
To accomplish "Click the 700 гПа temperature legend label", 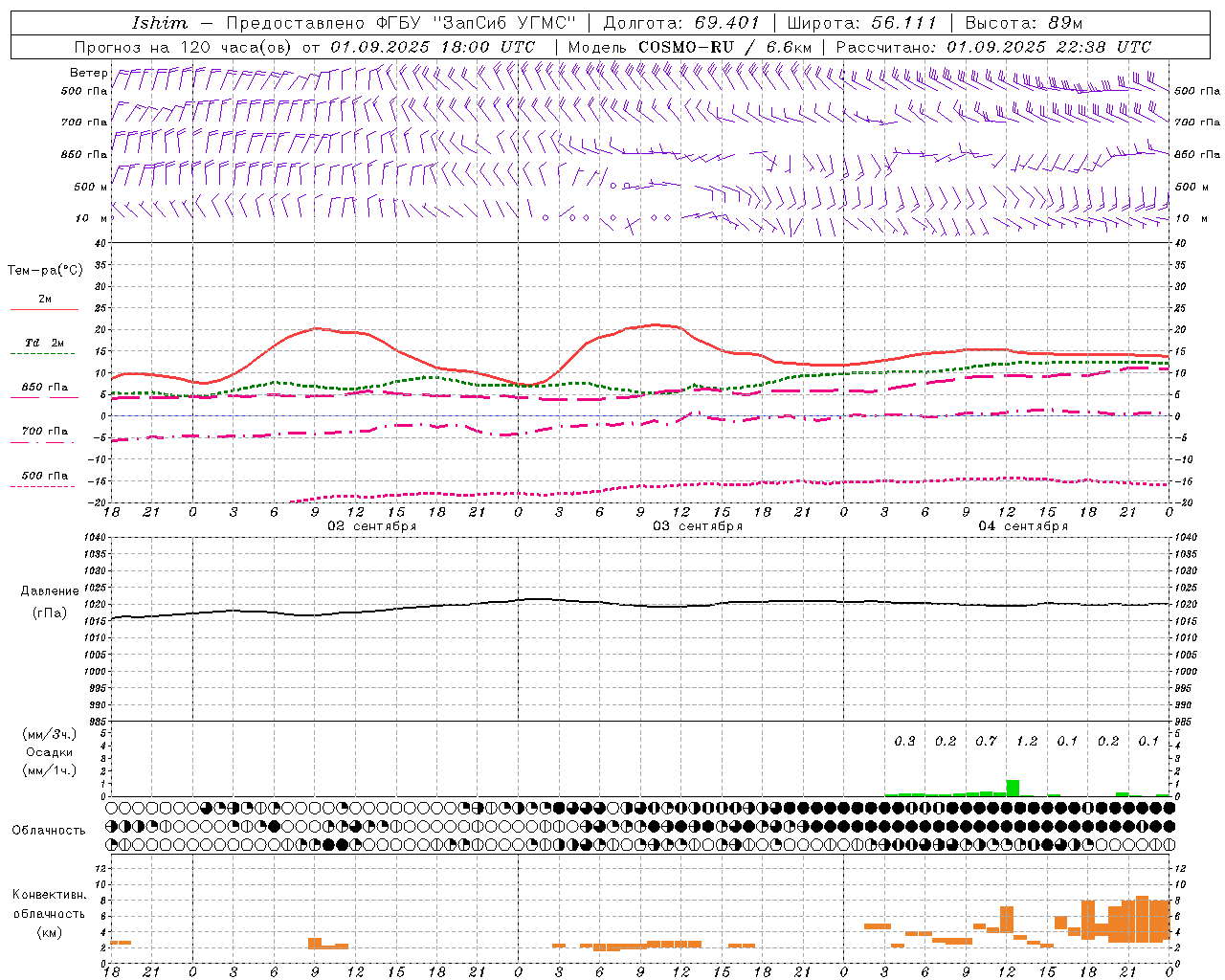I will [x=45, y=432].
